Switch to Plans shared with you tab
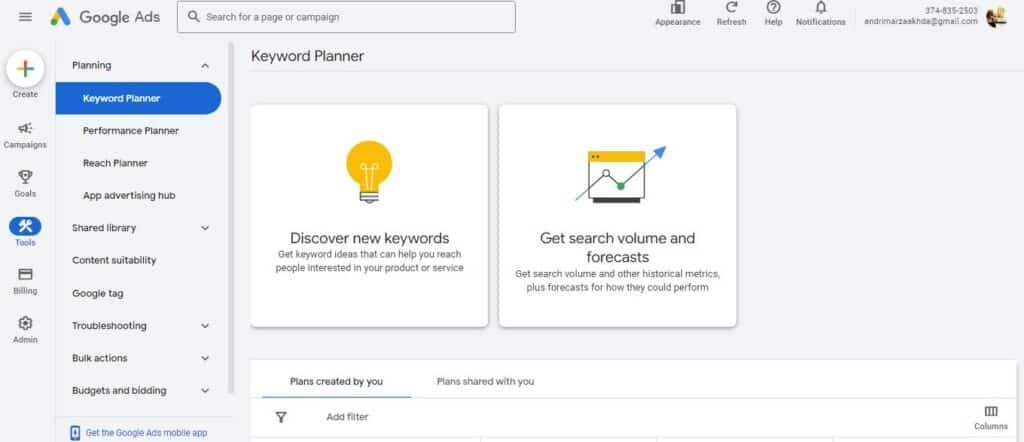 pyautogui.click(x=485, y=381)
